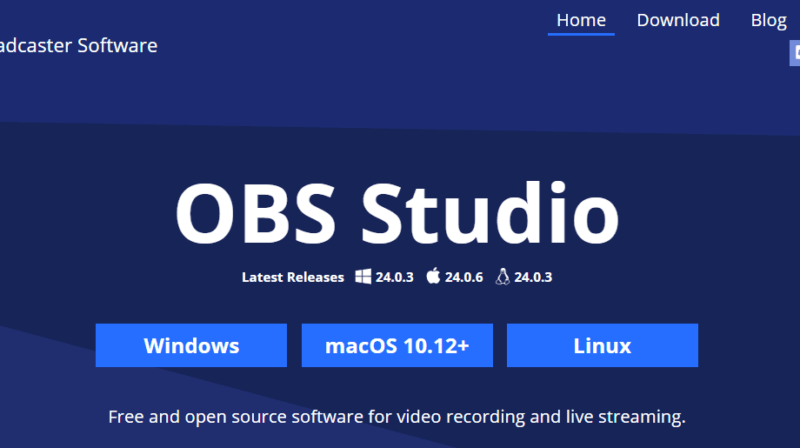Image resolution: width=800 pixels, height=448 pixels.
Task: Open the Download nav item
Action: 678,20
